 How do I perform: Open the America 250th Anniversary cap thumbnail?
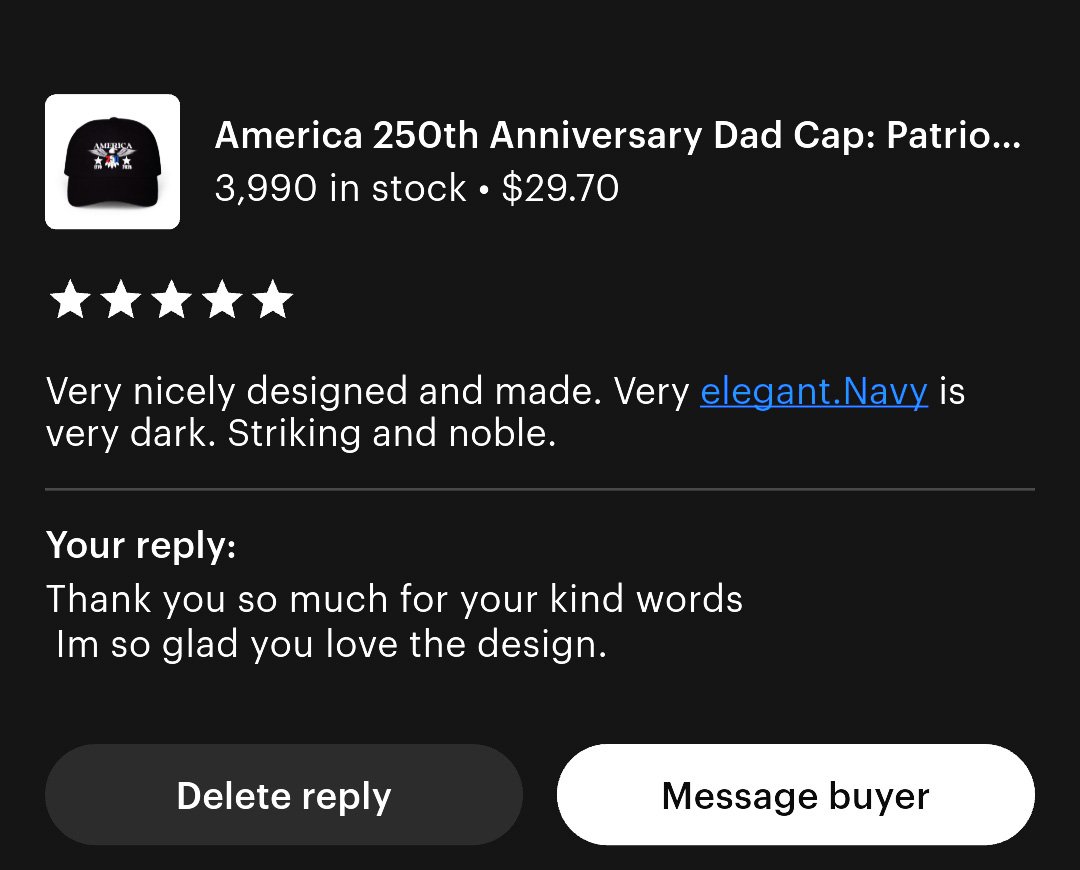pyautogui.click(x=112, y=161)
